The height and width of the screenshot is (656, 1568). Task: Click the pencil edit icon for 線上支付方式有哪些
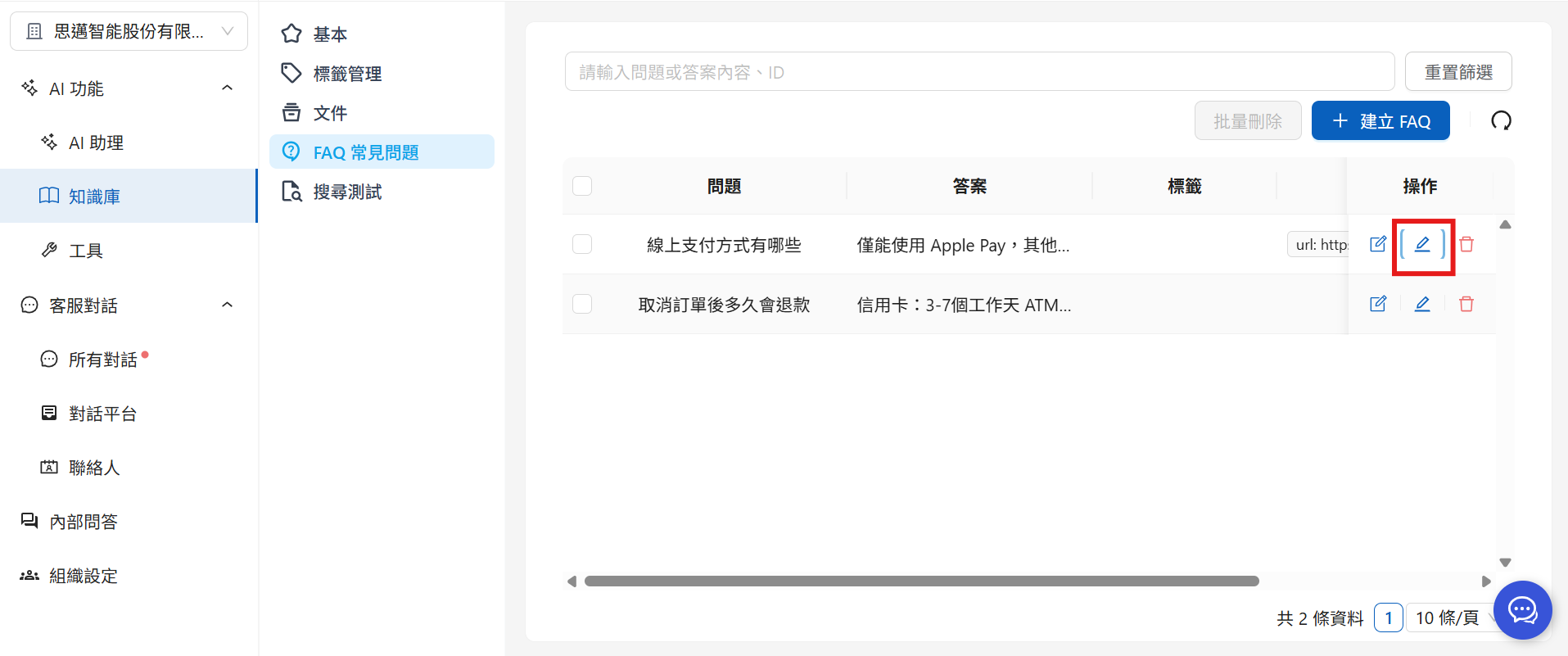1422,244
